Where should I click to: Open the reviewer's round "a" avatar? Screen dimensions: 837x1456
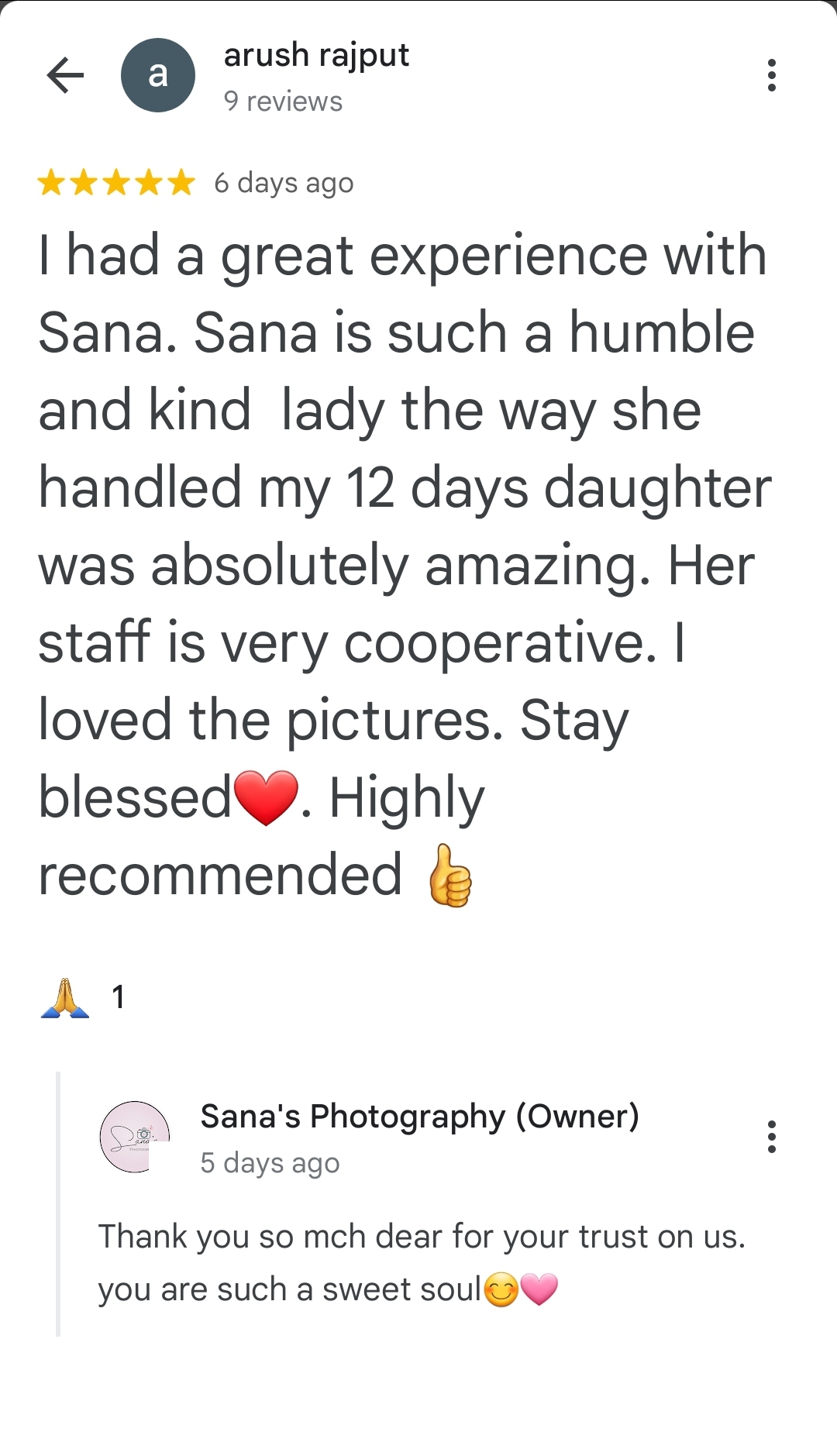pos(158,75)
